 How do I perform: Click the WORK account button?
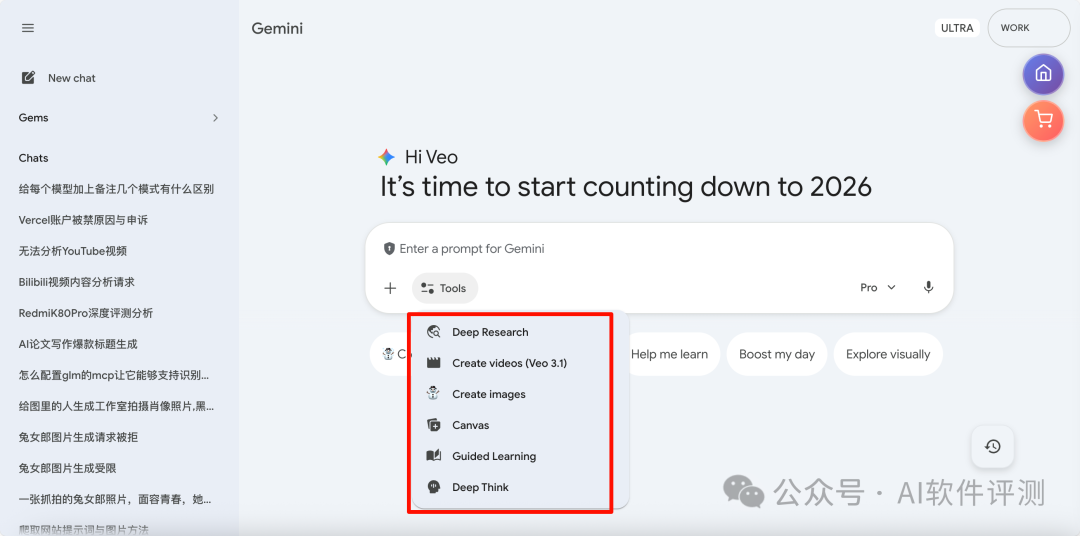pyautogui.click(x=1028, y=28)
